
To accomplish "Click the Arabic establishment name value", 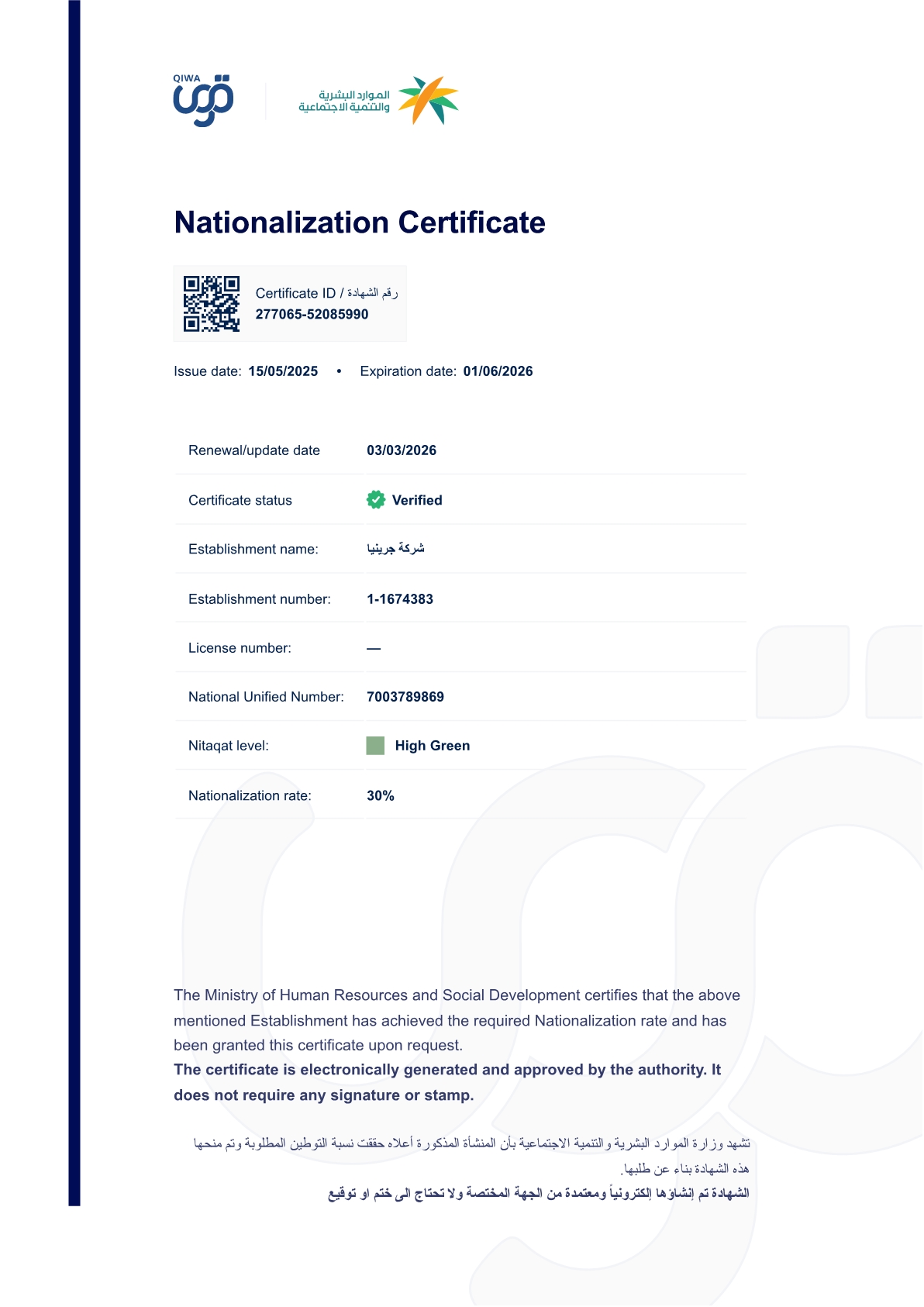I will click(395, 549).
